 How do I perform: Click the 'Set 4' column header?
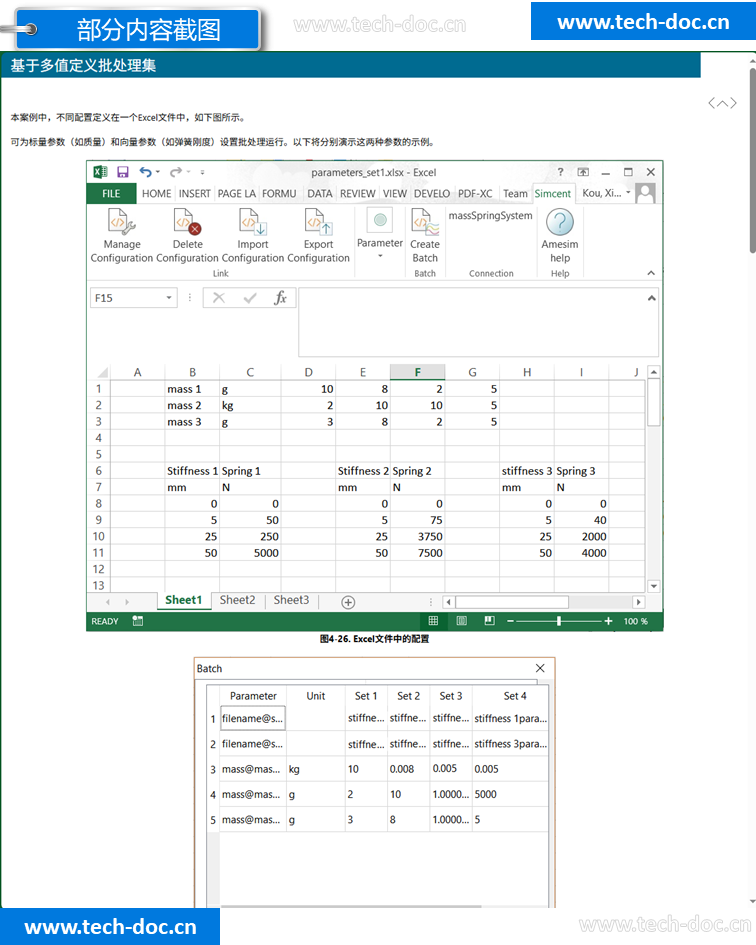(x=515, y=695)
